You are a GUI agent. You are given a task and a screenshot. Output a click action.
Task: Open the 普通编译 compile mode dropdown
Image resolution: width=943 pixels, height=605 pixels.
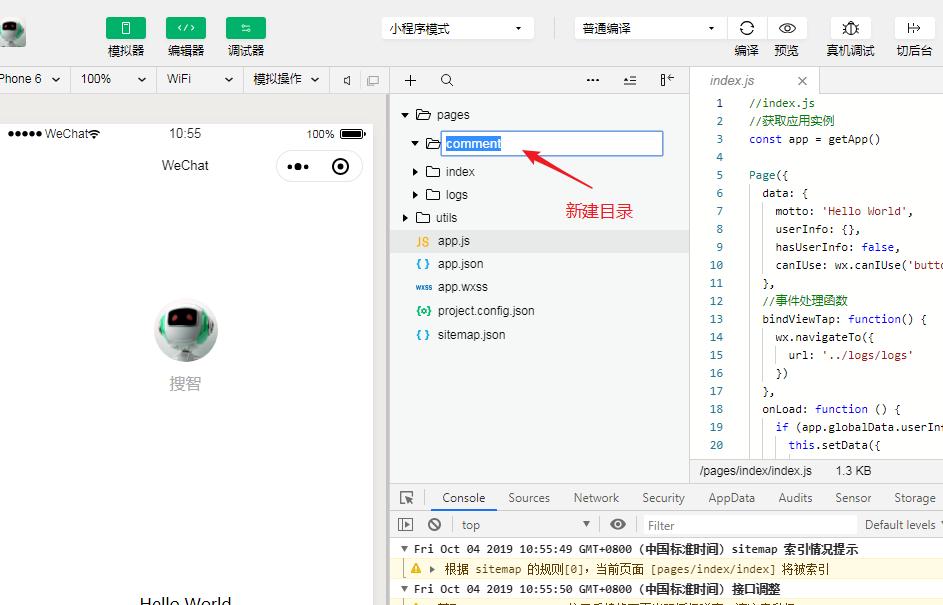(x=648, y=28)
